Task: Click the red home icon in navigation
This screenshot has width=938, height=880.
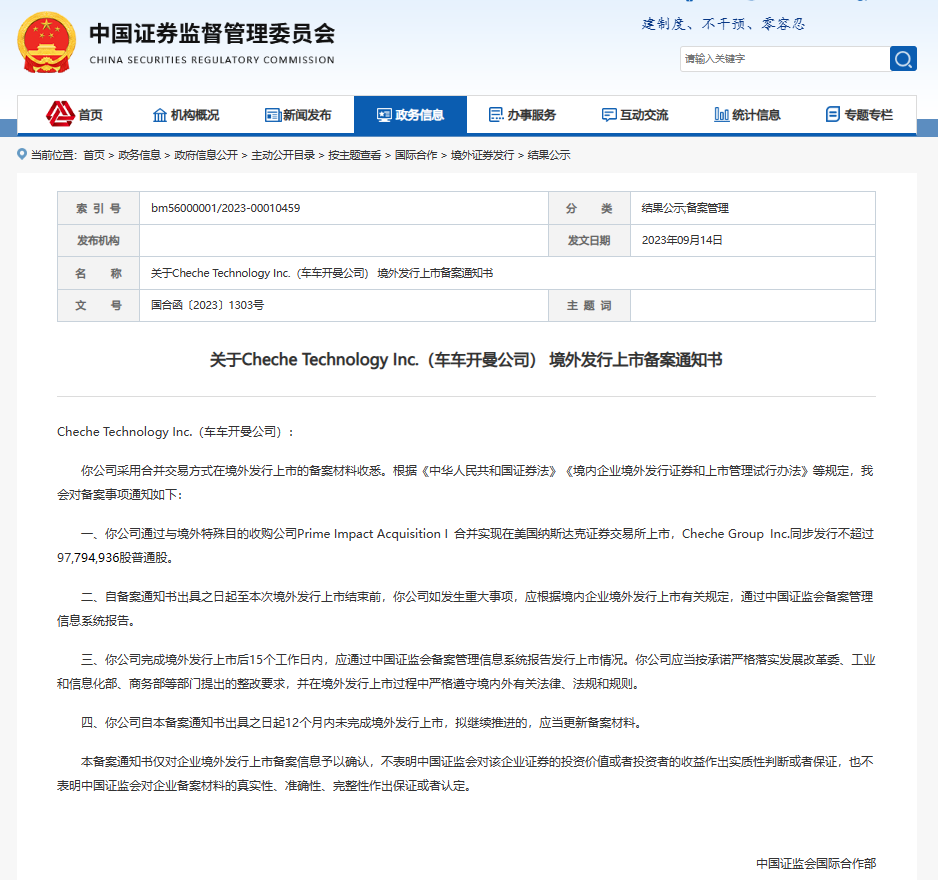Action: coord(60,114)
